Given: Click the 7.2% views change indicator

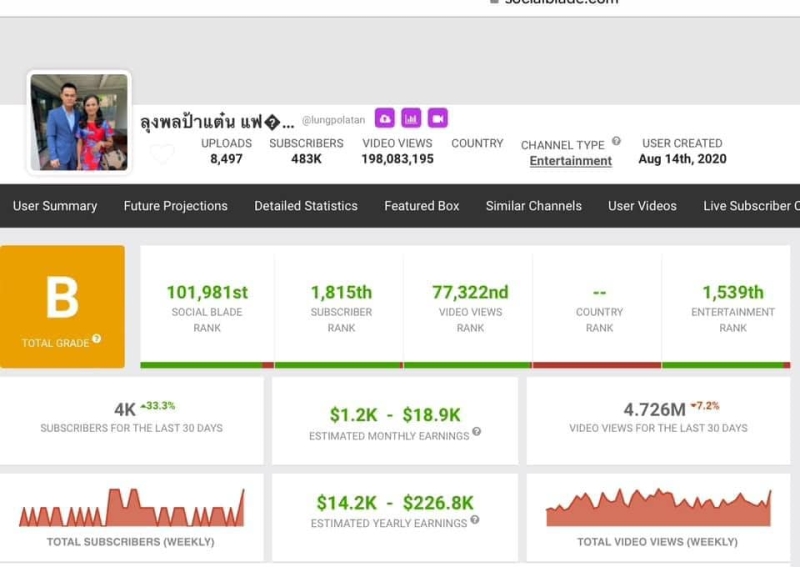Looking at the screenshot, I should tap(705, 406).
